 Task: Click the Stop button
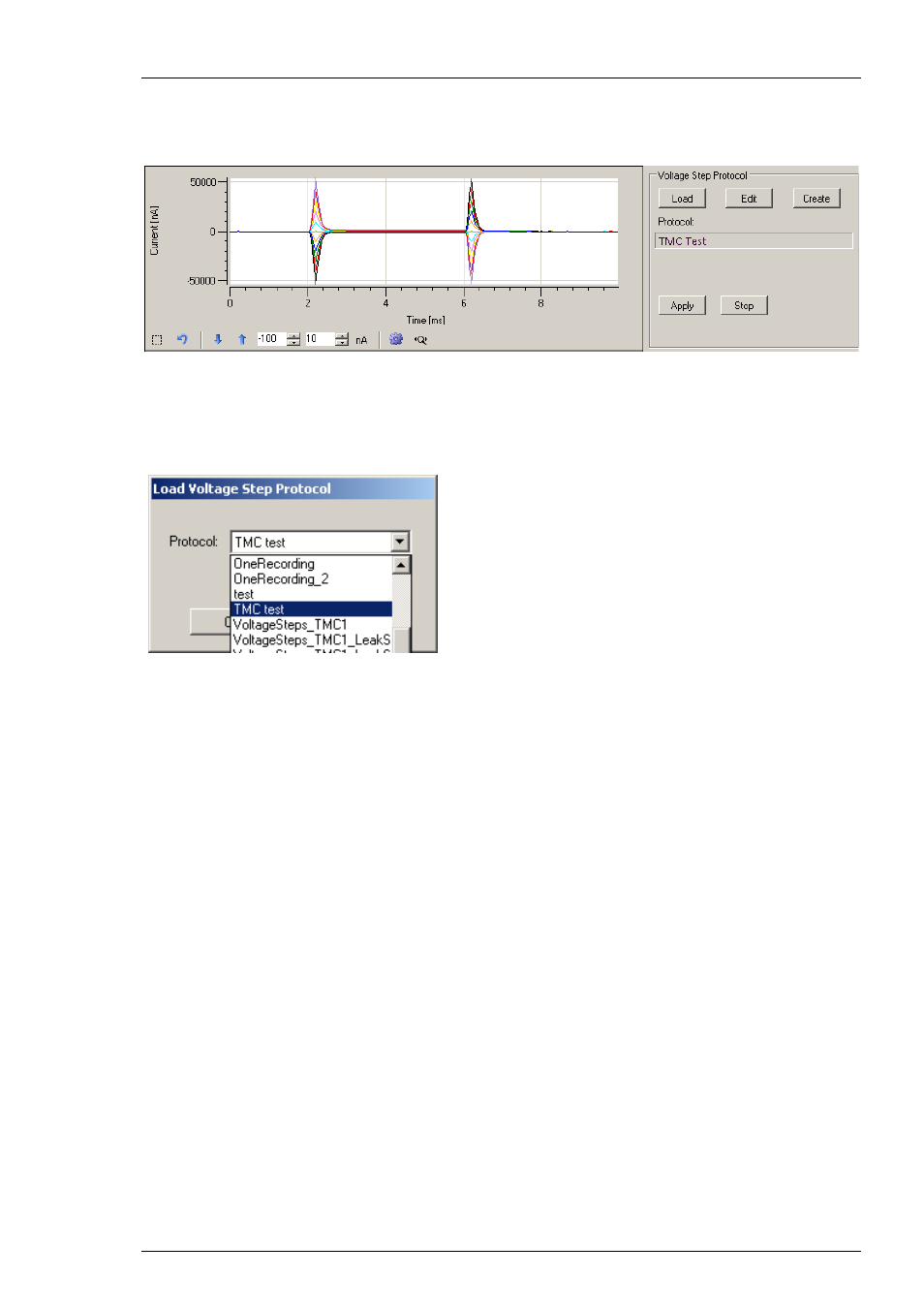(x=744, y=305)
